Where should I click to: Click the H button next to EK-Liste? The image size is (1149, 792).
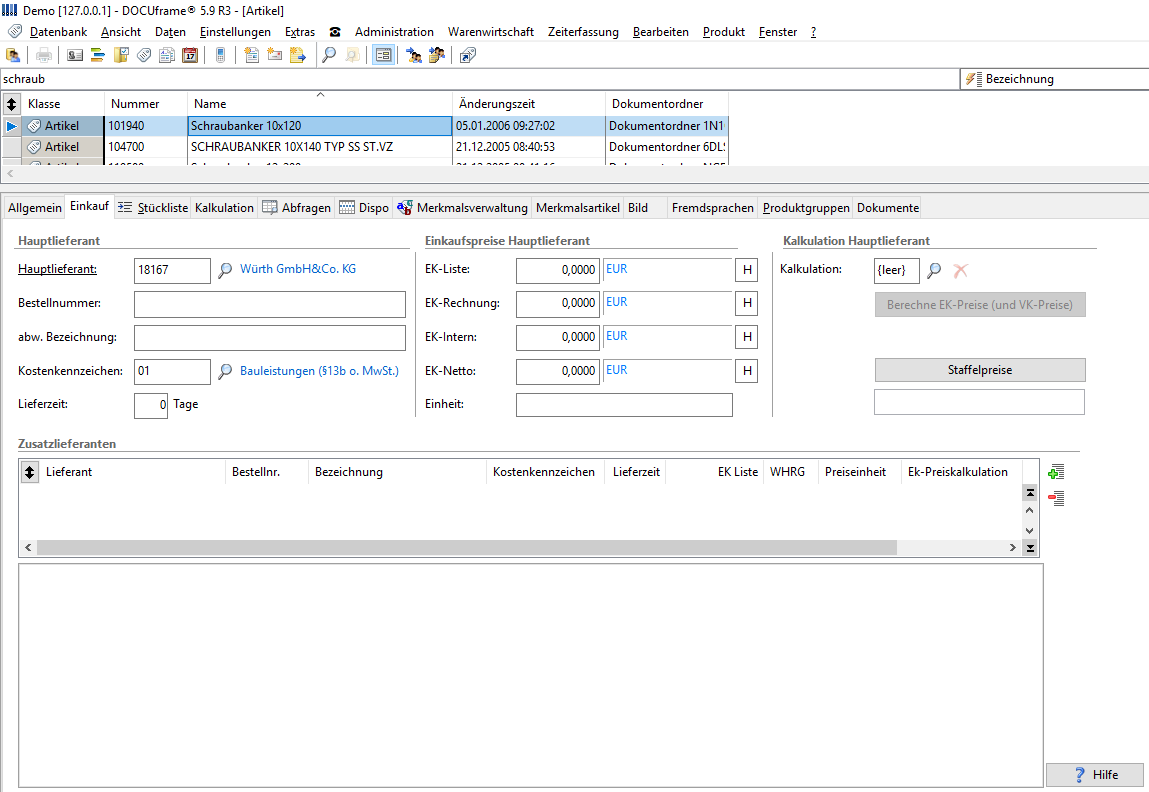point(747,270)
